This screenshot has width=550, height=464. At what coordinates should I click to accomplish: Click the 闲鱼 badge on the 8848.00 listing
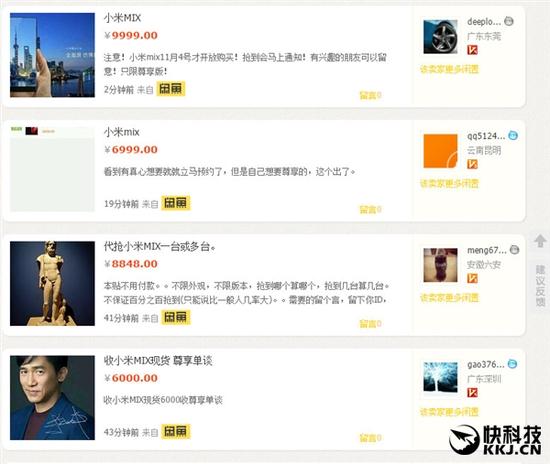click(175, 317)
